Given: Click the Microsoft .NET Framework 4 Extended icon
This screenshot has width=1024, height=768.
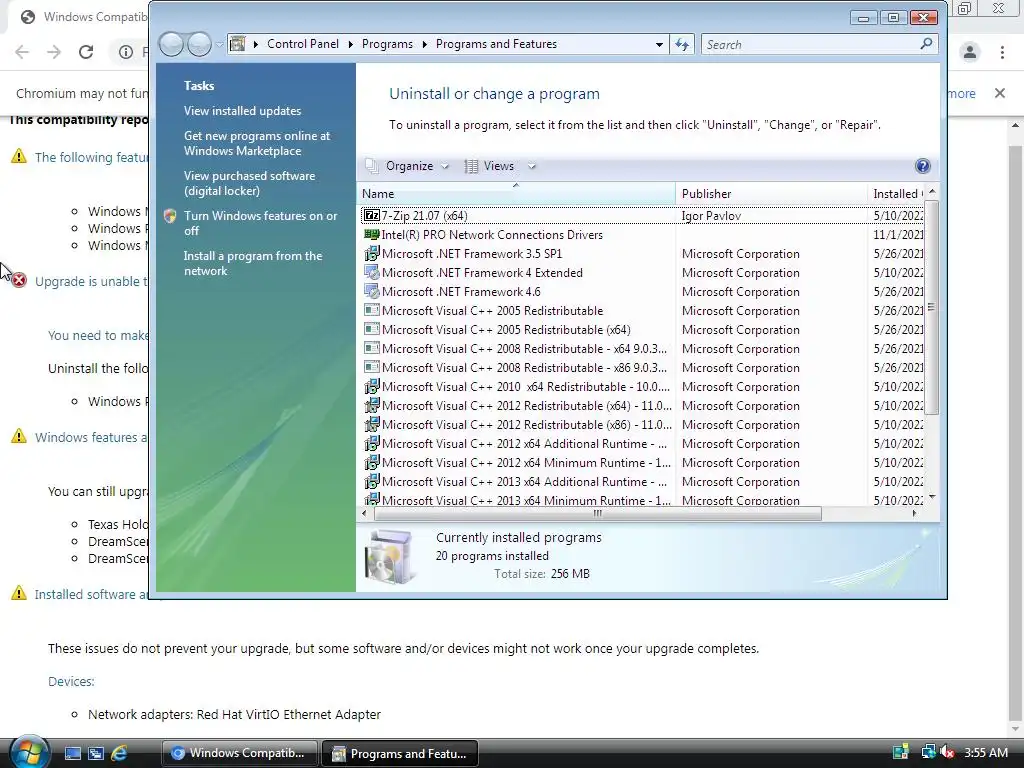Looking at the screenshot, I should pyautogui.click(x=372, y=272).
